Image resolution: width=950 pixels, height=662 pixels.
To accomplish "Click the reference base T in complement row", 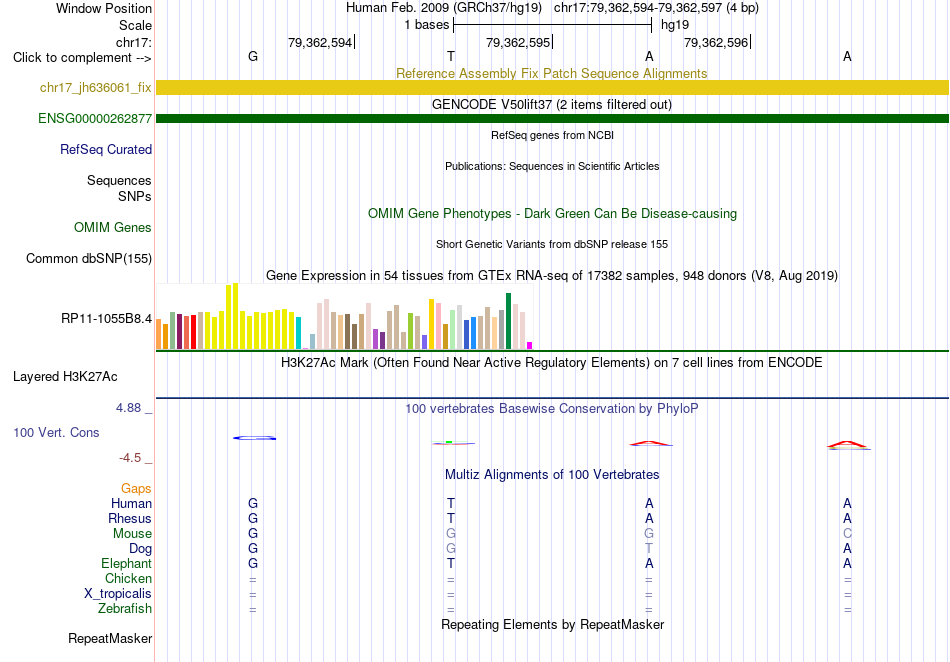I will [451, 56].
